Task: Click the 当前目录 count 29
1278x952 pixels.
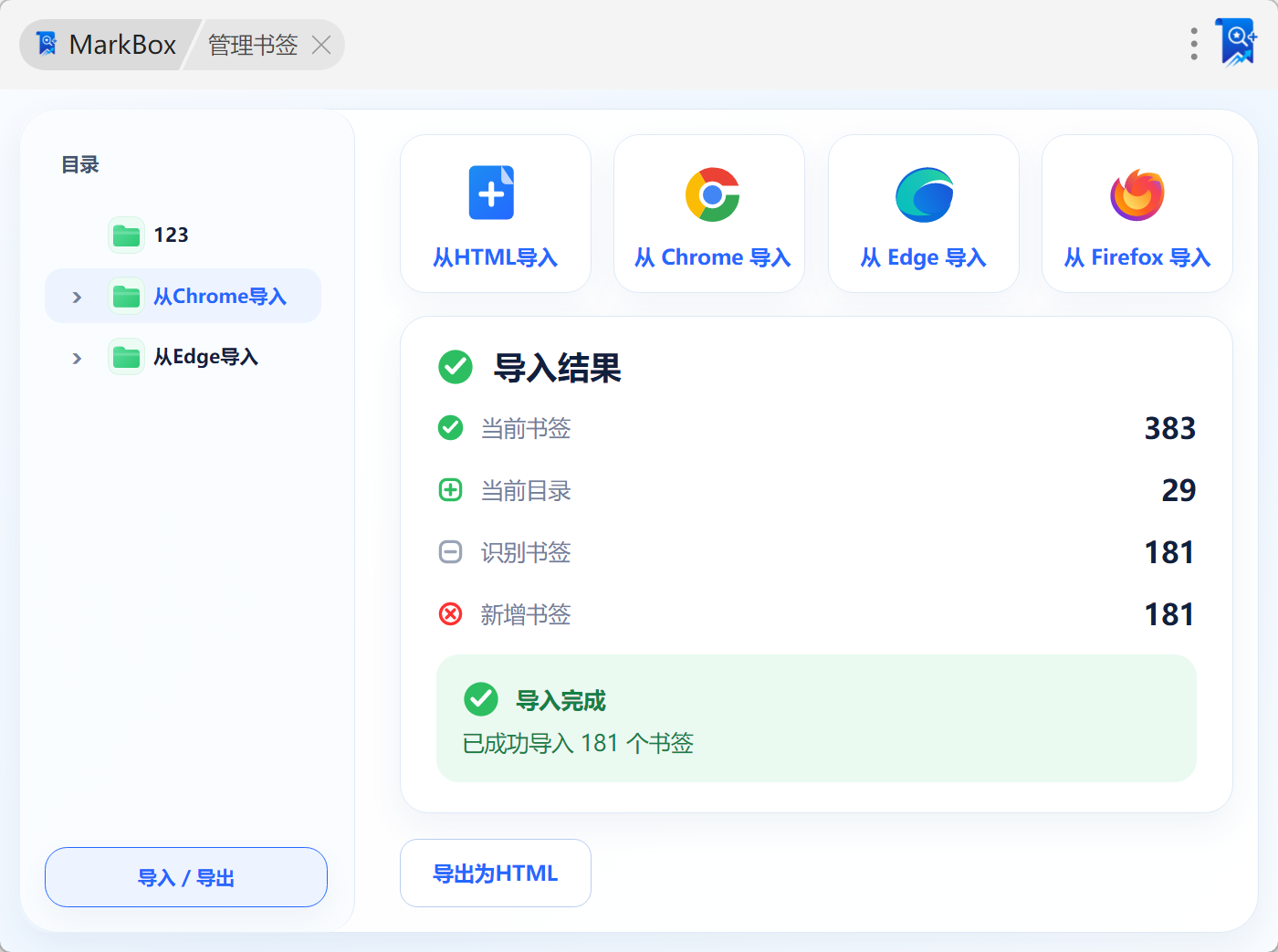Action: 1178,490
